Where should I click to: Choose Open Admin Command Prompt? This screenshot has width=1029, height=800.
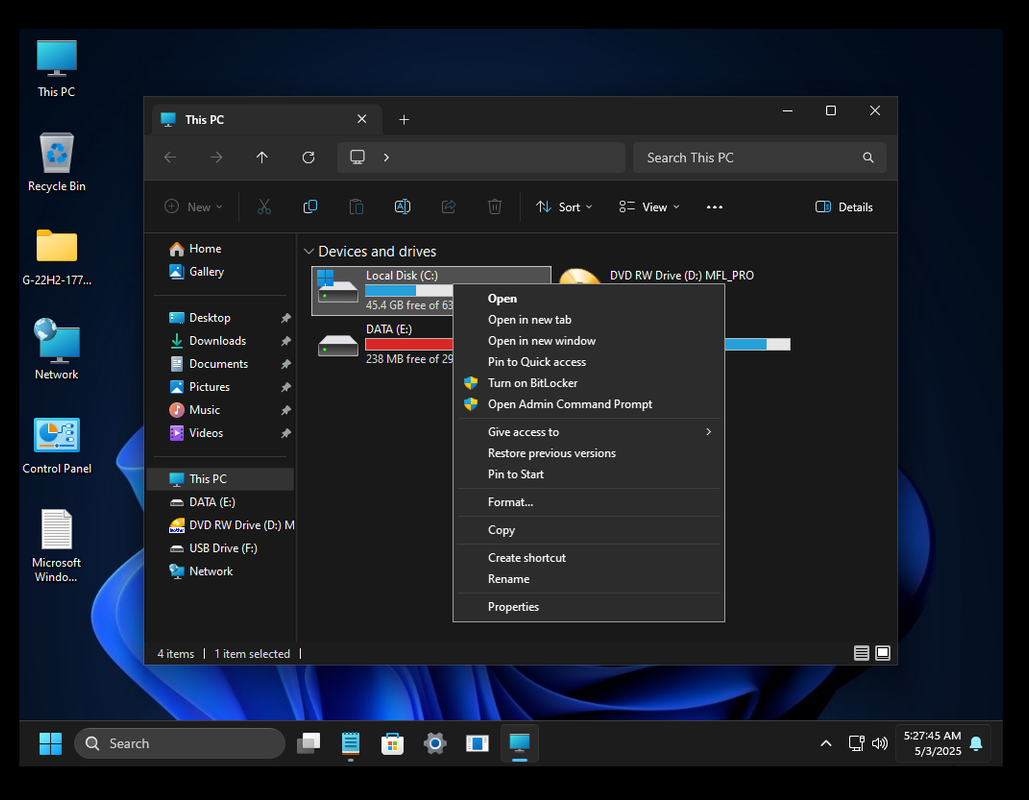point(589,404)
